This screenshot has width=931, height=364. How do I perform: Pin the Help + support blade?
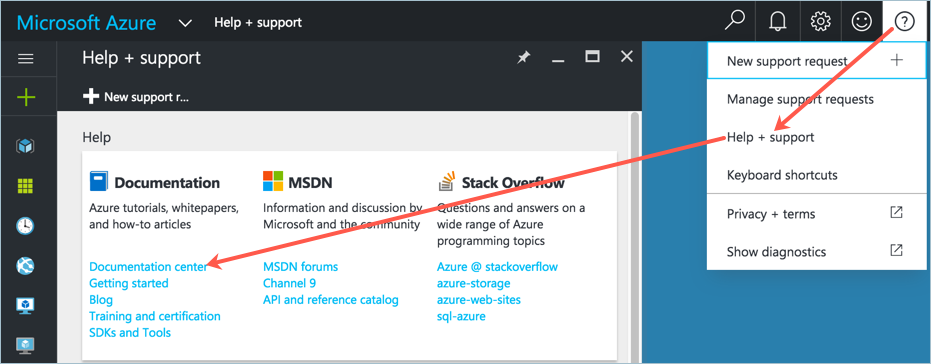pos(523,58)
